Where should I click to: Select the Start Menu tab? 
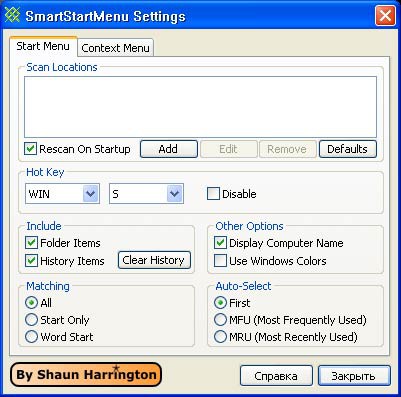(x=43, y=46)
